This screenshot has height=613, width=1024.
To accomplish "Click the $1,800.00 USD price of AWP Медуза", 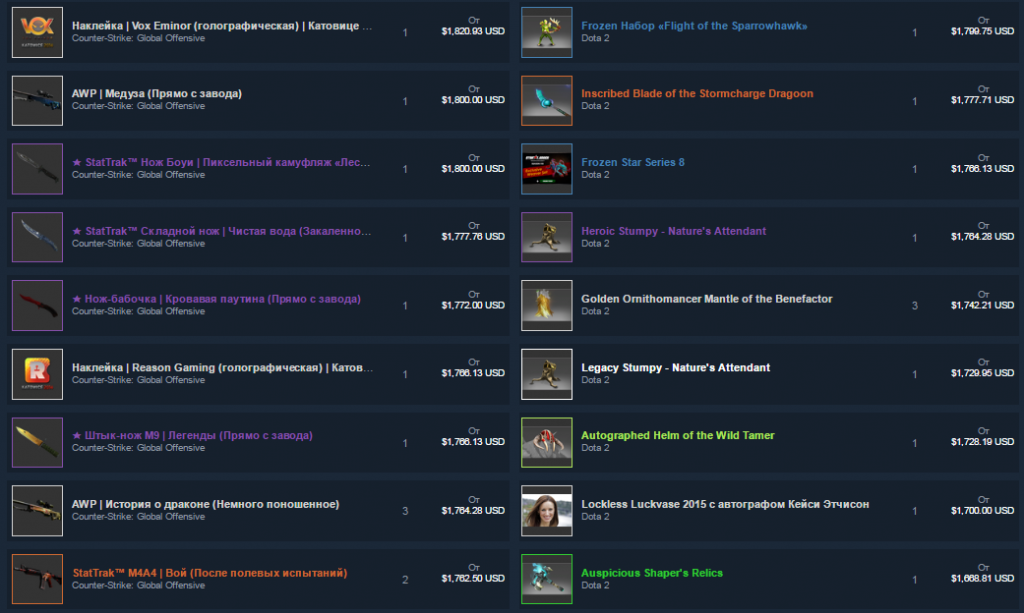I will coord(473,100).
